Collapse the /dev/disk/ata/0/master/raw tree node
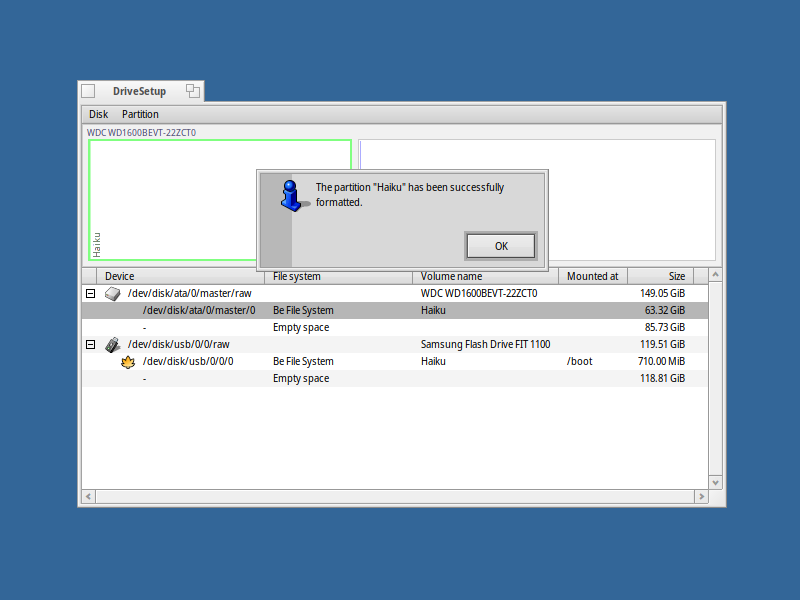Image resolution: width=800 pixels, height=600 pixels. (x=90, y=293)
